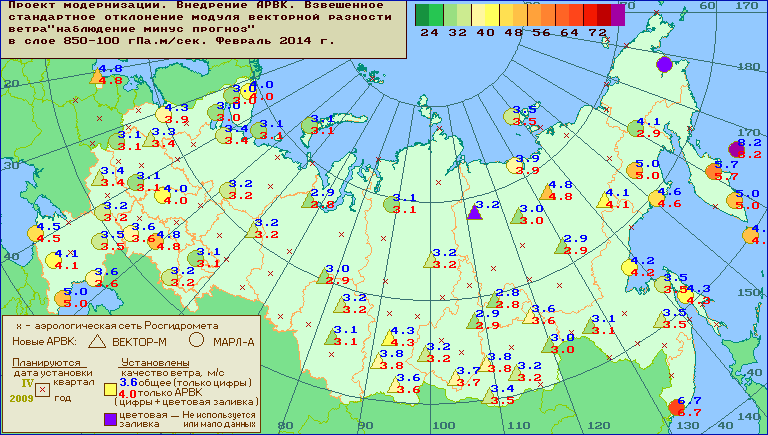The width and height of the screenshot is (768, 435).
Task: Click the triangle marker labeled 2.8 / 2.8
Action: click(494, 300)
